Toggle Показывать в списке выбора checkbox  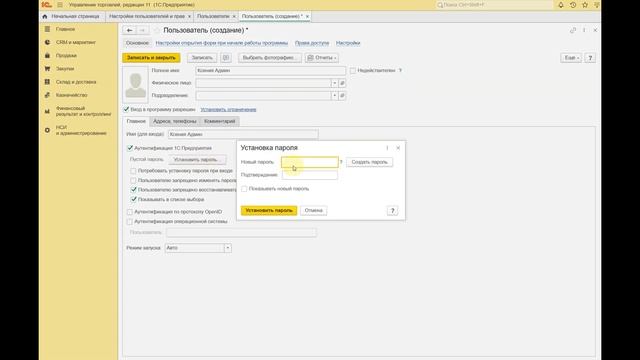(x=133, y=199)
